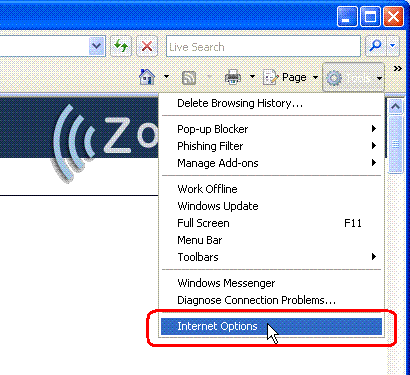Viewport: 410px width, 375px height.
Task: Expand the address bar history dropdown
Action: point(97,46)
